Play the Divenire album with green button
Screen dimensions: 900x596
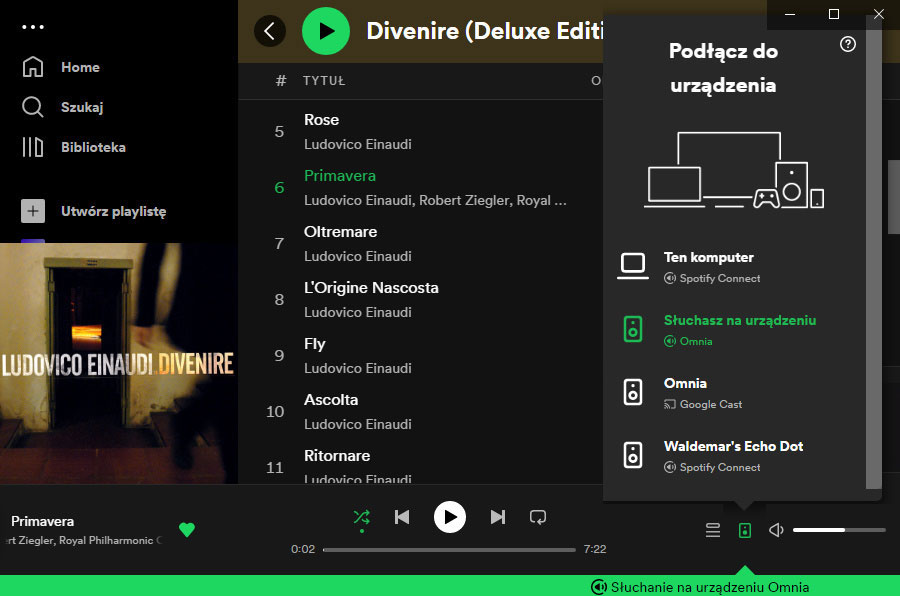326,31
